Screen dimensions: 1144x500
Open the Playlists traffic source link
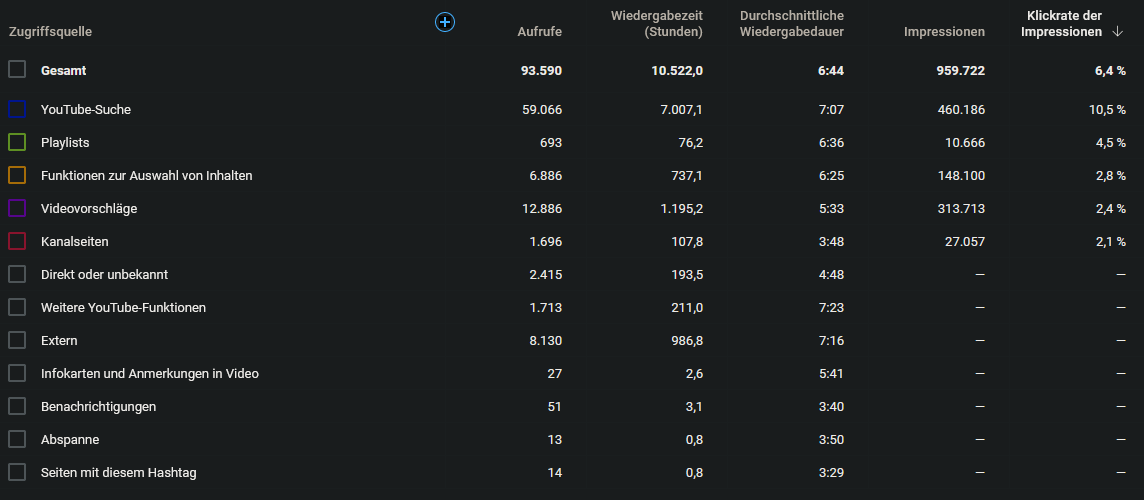65,142
